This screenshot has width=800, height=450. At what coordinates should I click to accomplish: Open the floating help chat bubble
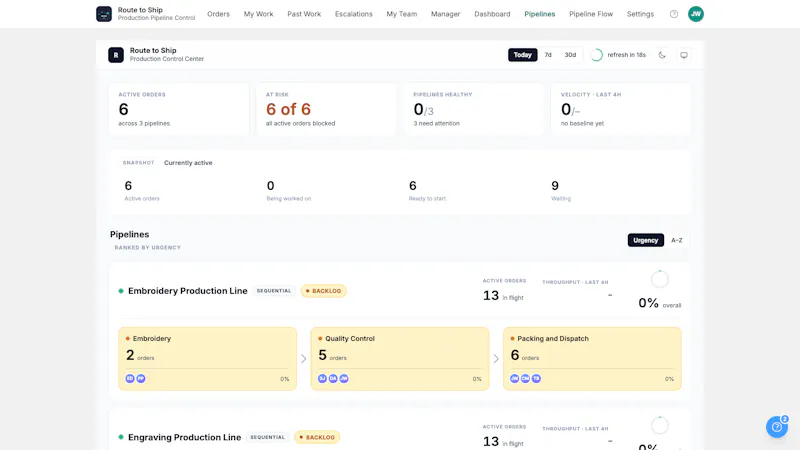point(777,427)
